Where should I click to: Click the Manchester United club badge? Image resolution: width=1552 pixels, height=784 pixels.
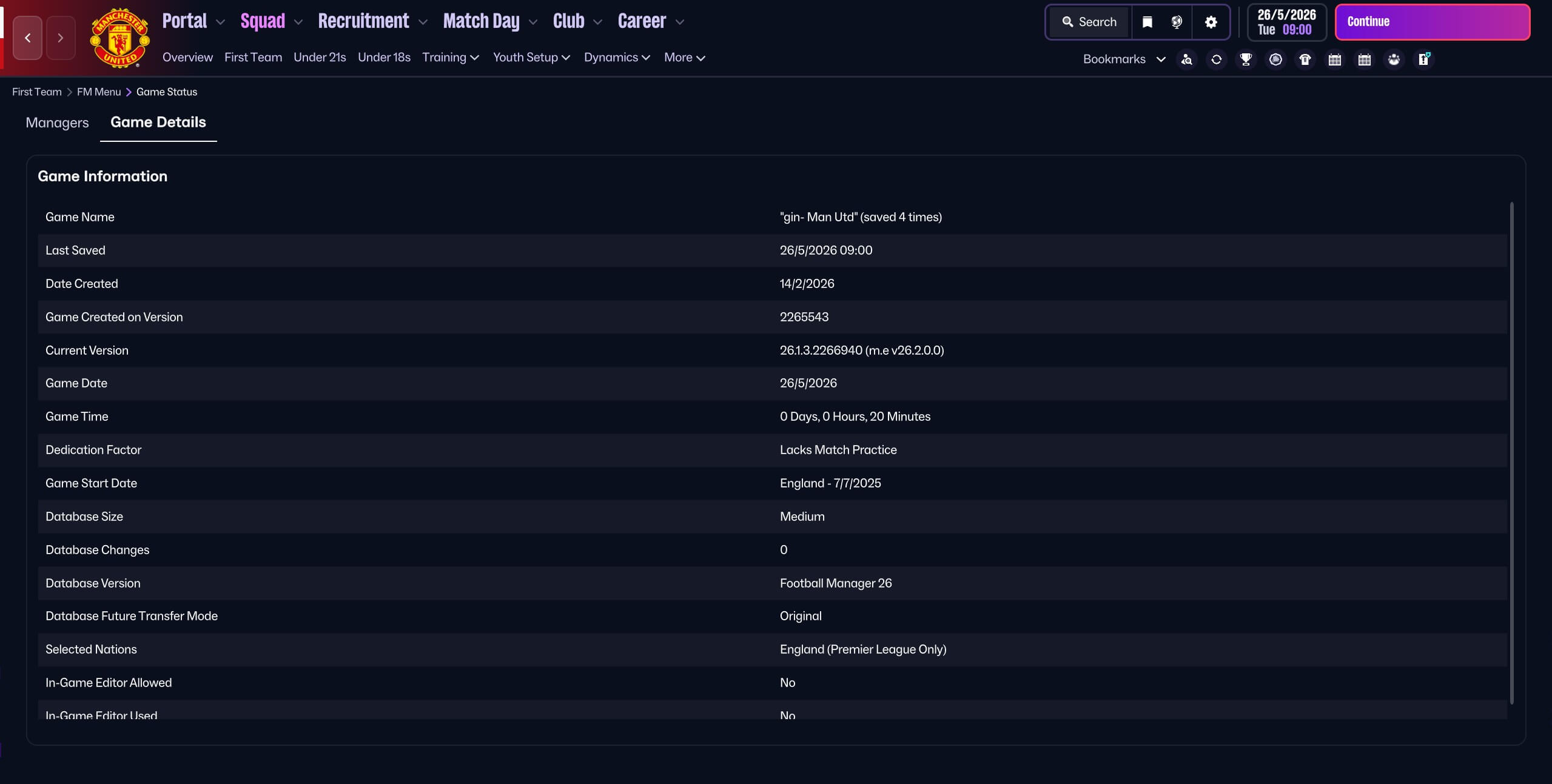point(119,38)
